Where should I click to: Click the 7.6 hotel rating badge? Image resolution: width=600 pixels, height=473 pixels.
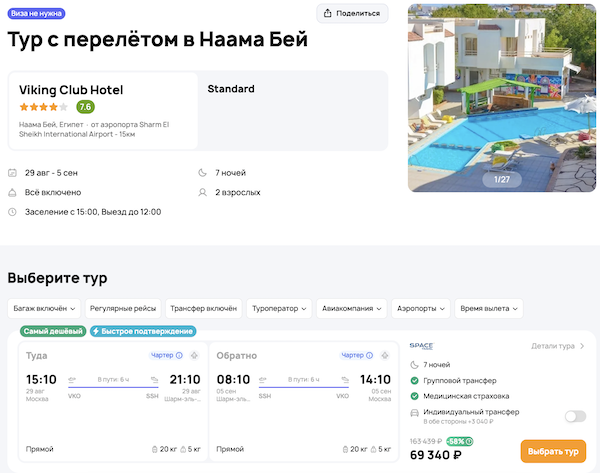tap(85, 107)
